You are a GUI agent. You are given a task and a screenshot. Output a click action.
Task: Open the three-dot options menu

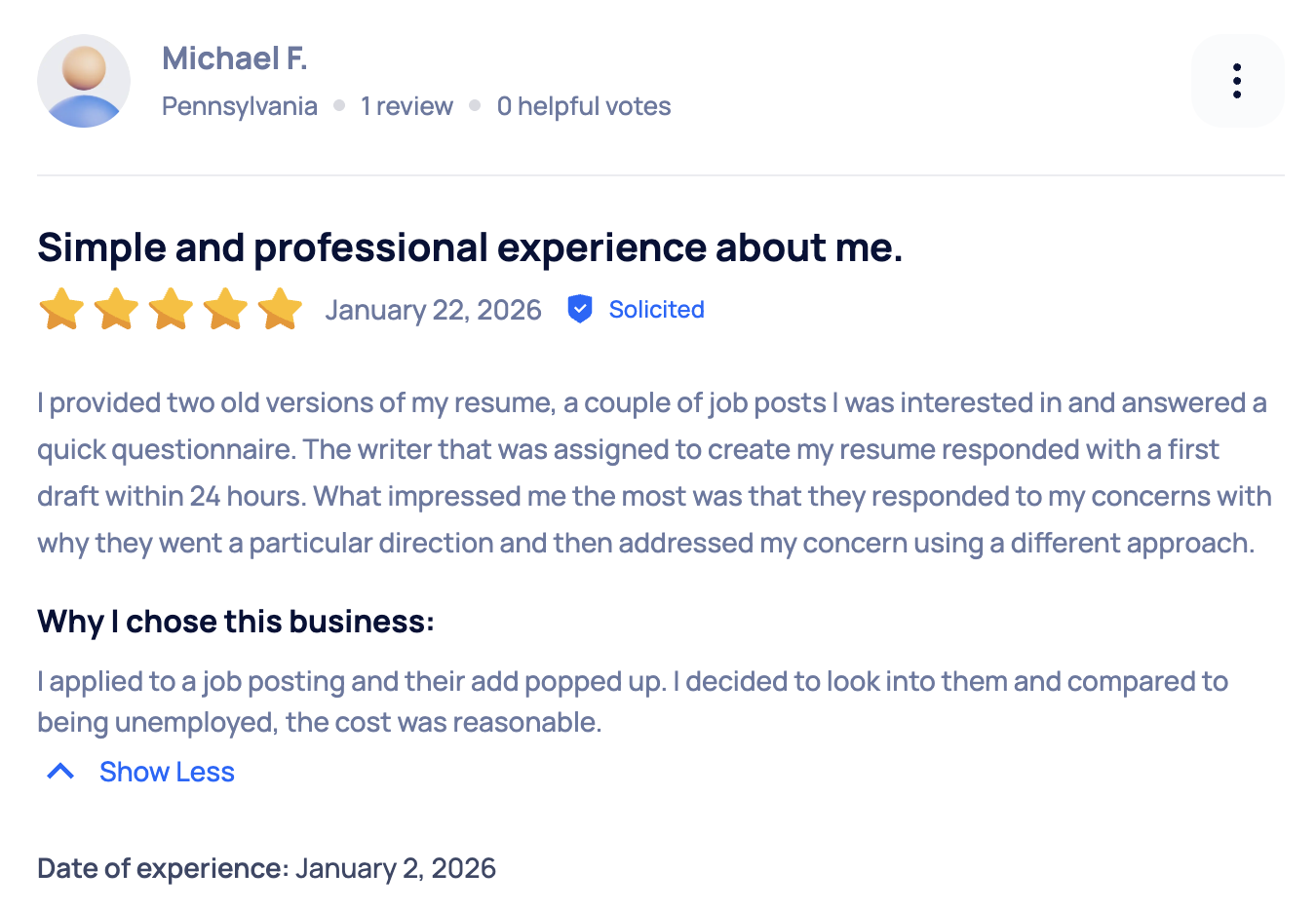(1237, 81)
